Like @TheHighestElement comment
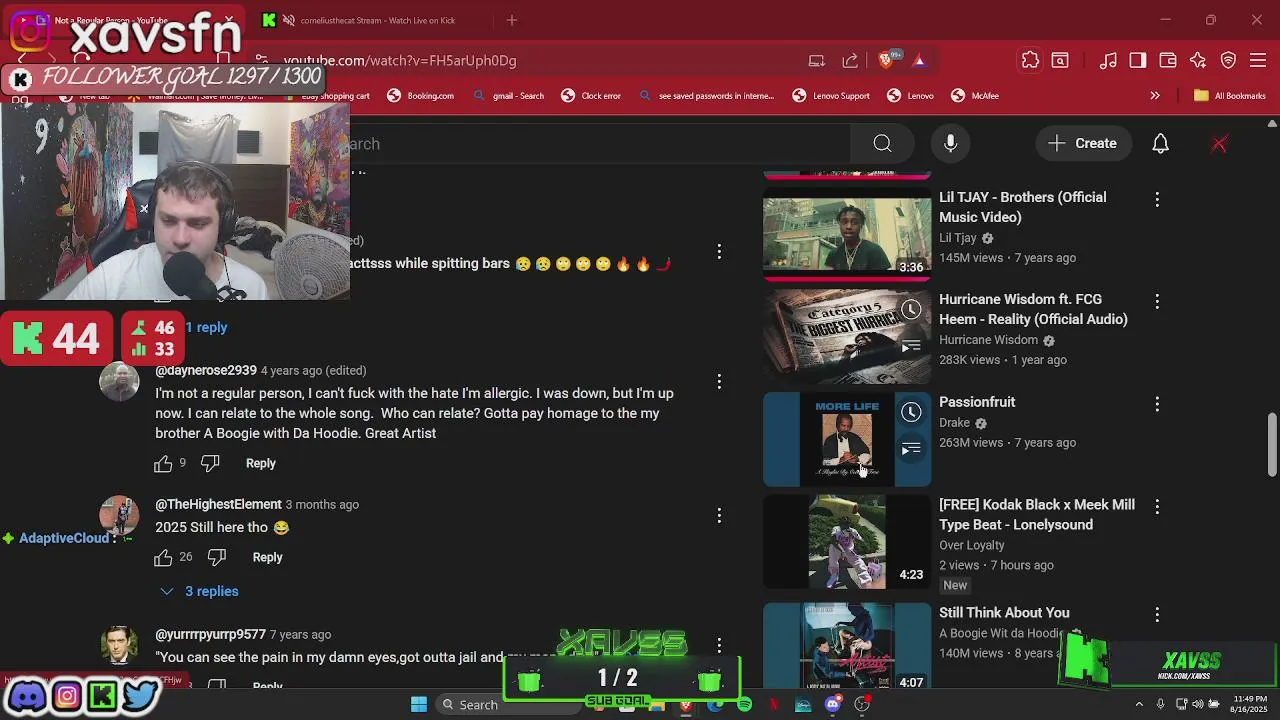 (163, 557)
